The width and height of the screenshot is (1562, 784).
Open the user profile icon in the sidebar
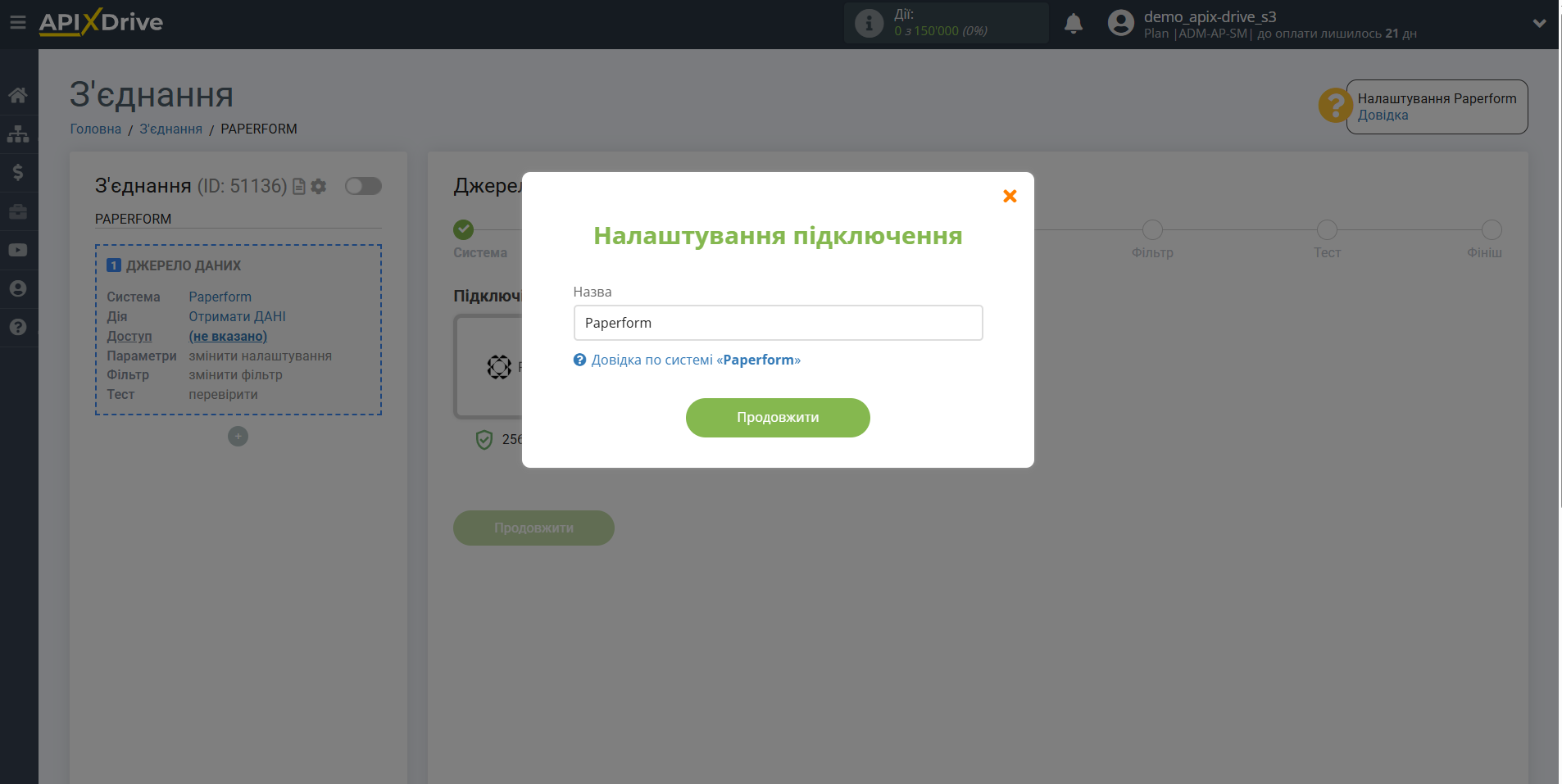[18, 288]
